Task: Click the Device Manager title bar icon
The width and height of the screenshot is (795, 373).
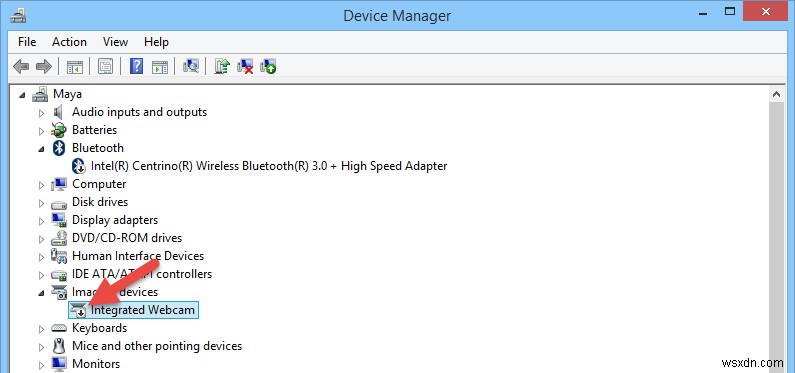Action: point(18,16)
